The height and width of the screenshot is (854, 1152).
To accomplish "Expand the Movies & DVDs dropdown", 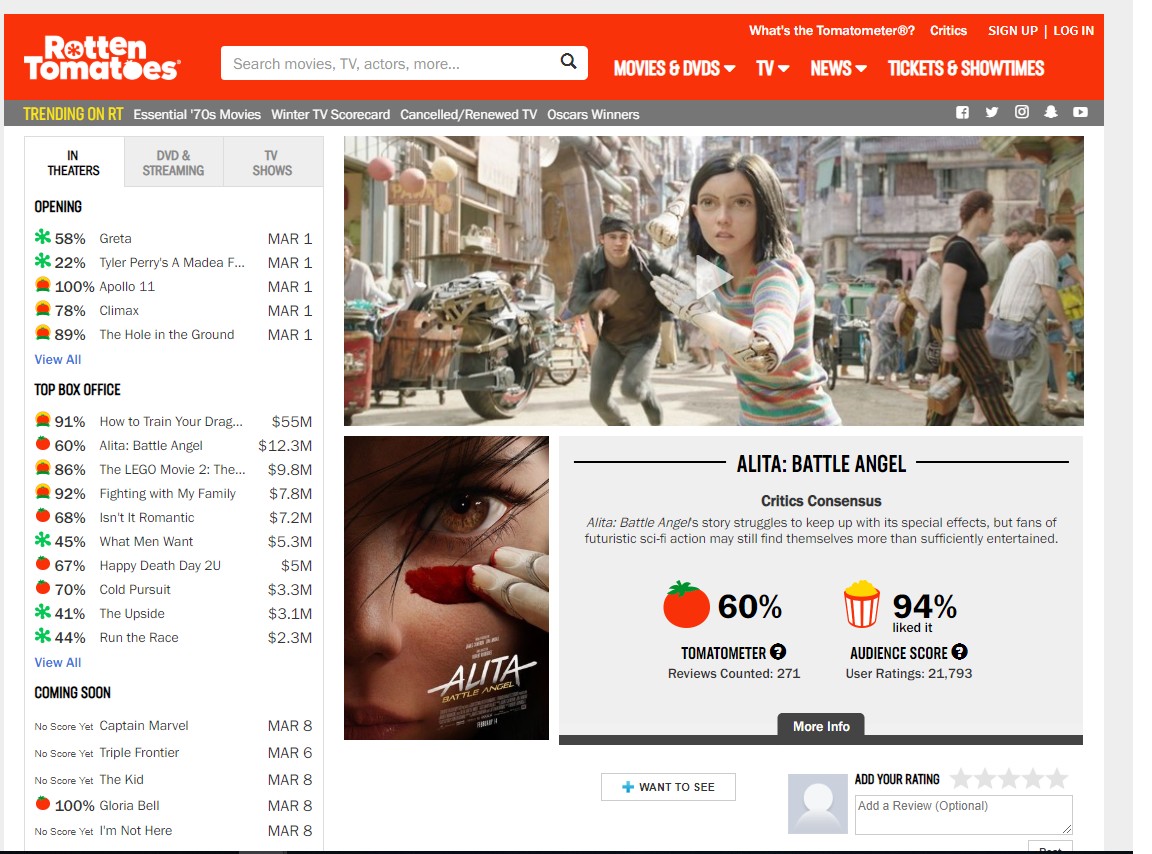I will 674,68.
